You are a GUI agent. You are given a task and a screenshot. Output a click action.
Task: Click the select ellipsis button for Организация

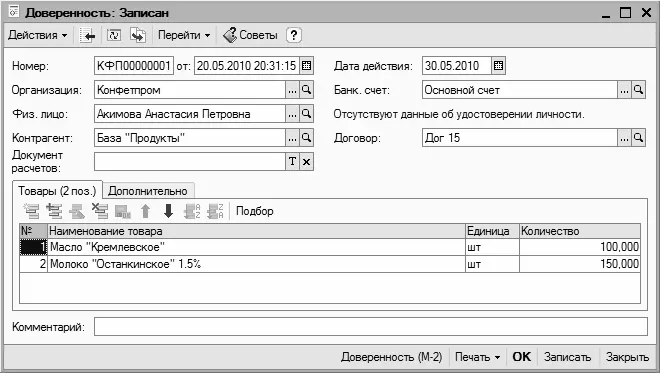[292, 90]
